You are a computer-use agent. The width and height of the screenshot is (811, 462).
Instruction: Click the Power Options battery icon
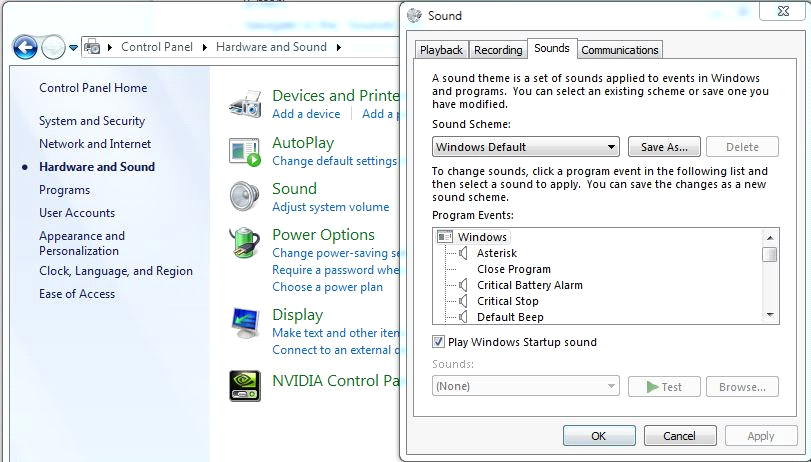[245, 242]
